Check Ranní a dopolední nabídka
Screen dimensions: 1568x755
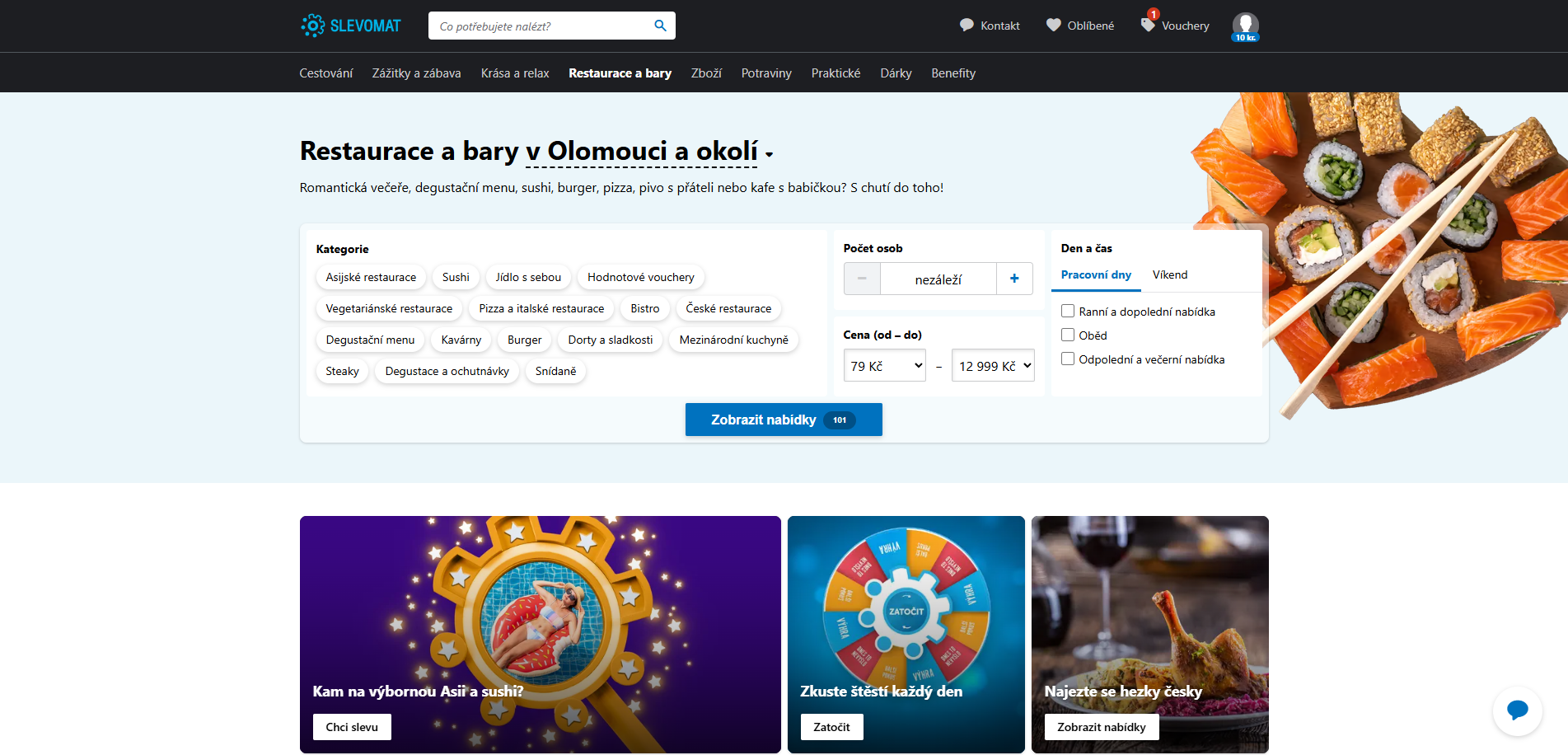pos(1068,311)
